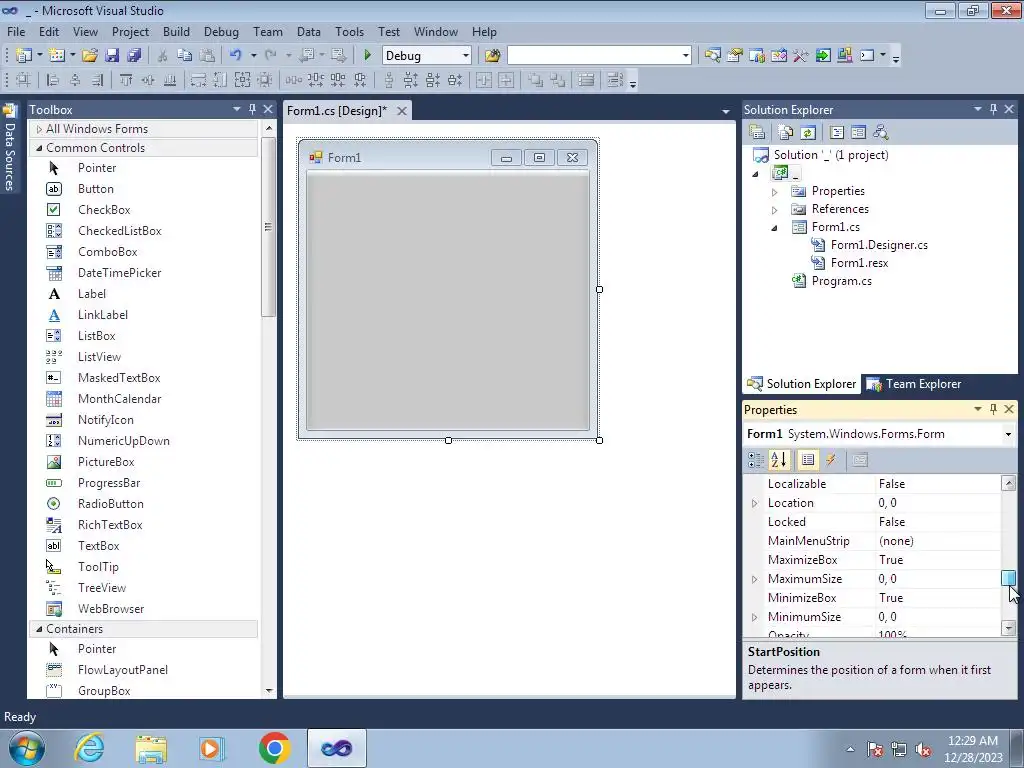Click the Tab Order layout icon
Screen dimensions: 1024x768
point(615,80)
